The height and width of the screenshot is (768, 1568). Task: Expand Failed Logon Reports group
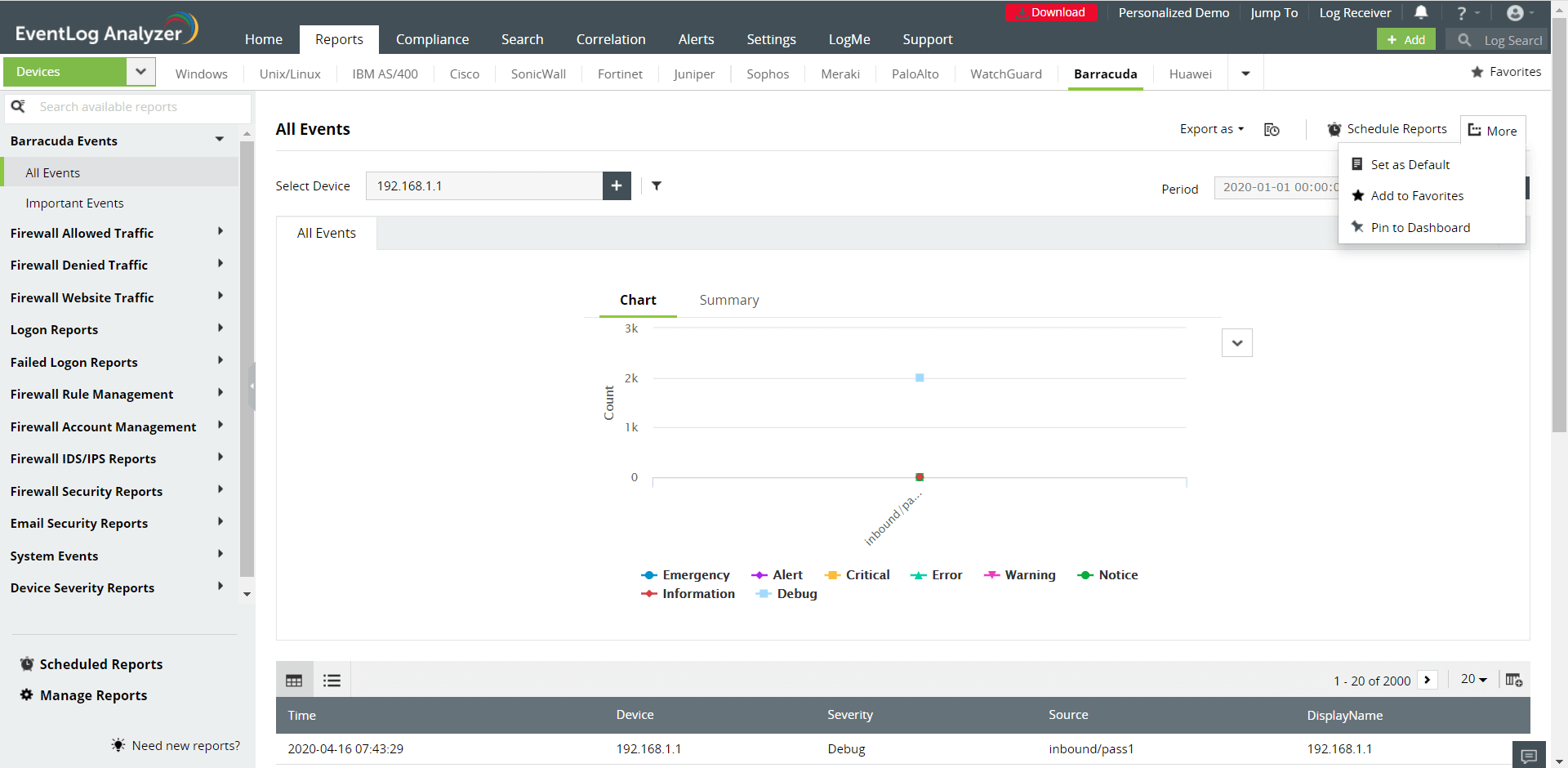[x=220, y=360]
